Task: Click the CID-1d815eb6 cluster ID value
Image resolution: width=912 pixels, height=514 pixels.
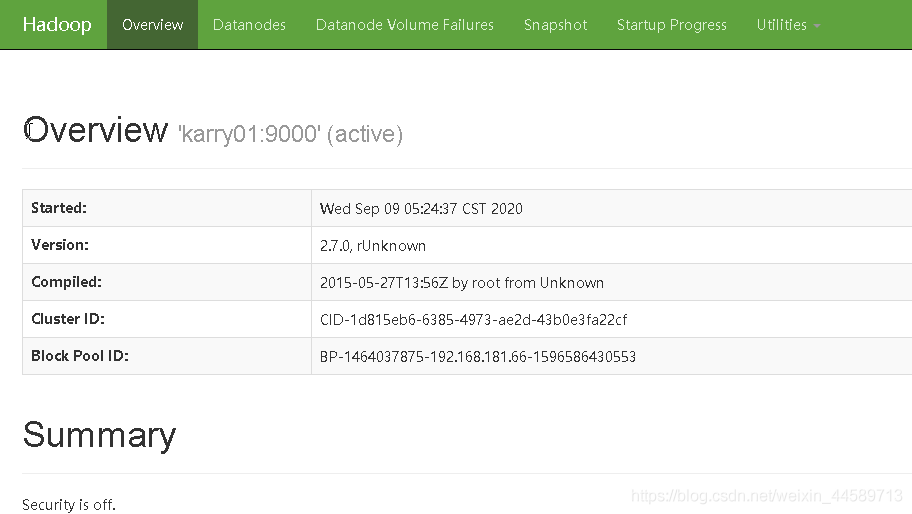Action: pos(473,320)
